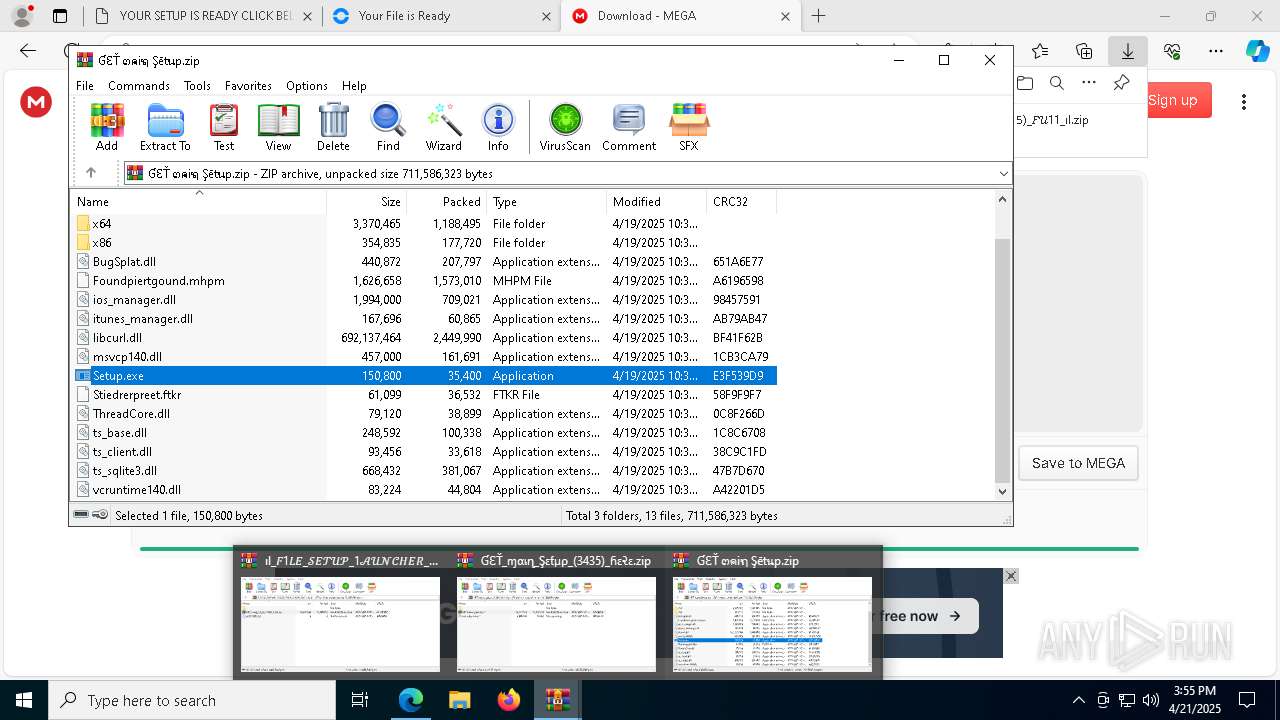Open the Tools menu
This screenshot has height=720, width=1280.
(197, 86)
